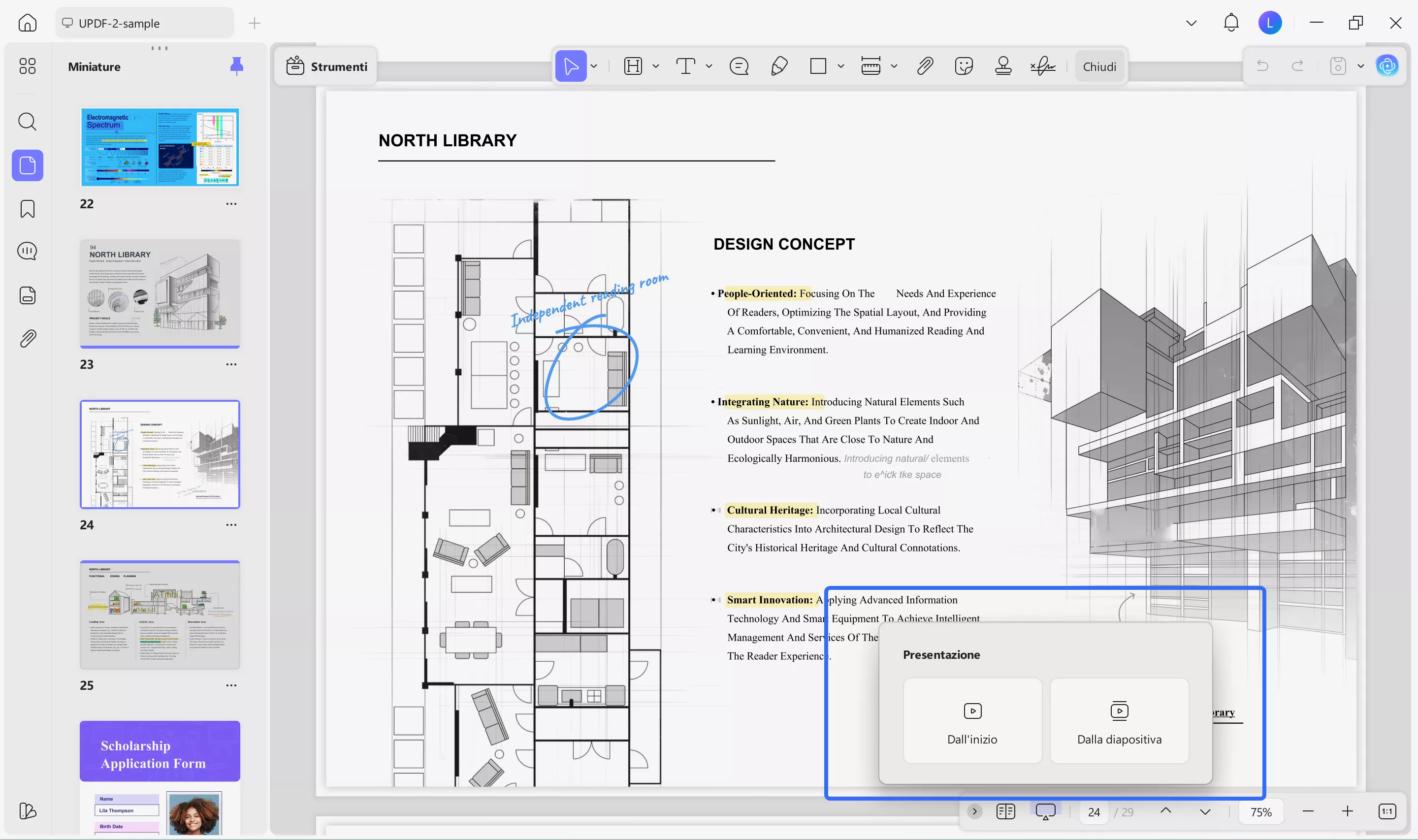The height and width of the screenshot is (840, 1418).
Task: Switch to the UPDF-2-sample tab
Action: tap(144, 23)
